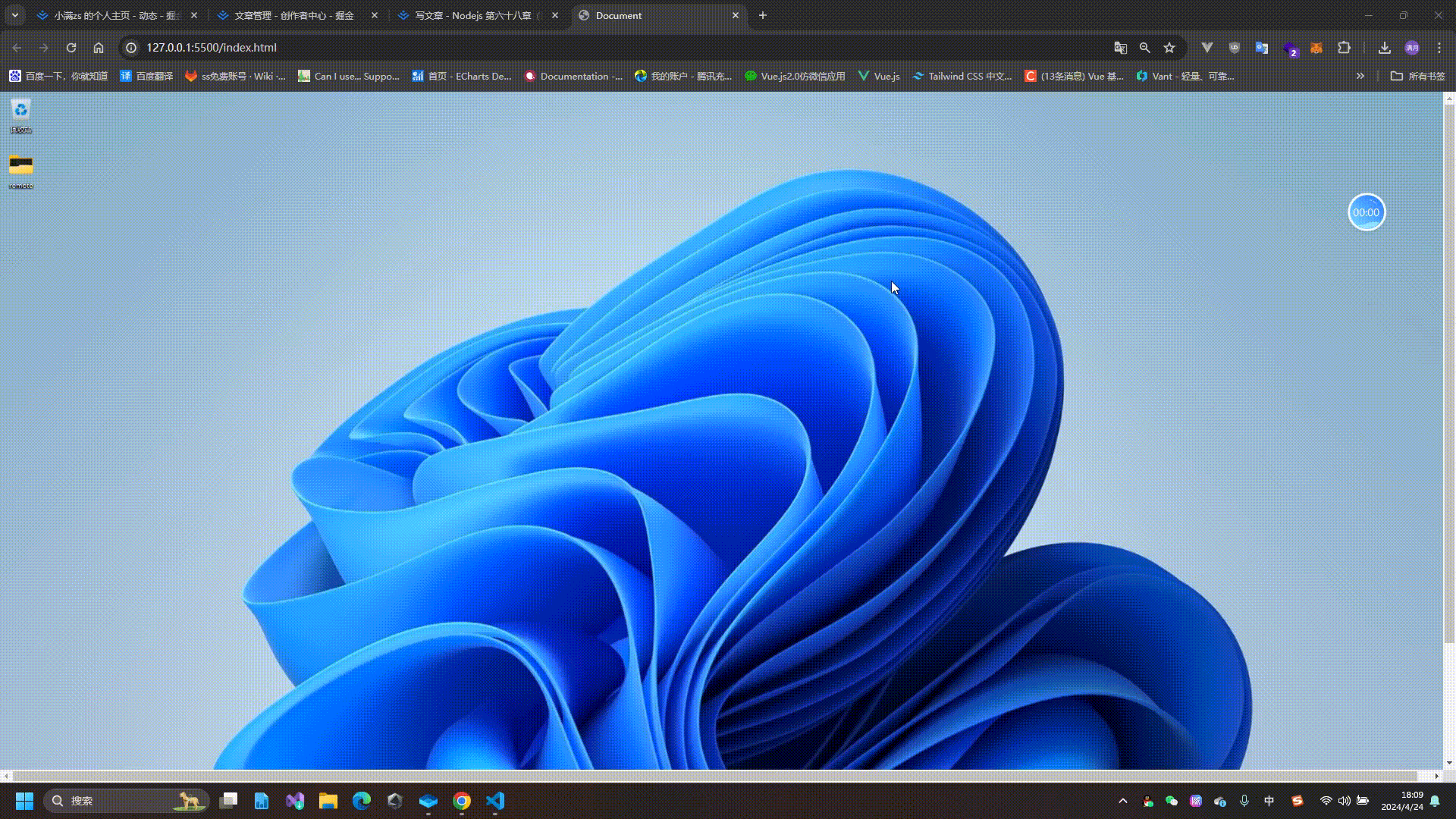Open the Windows Start menu

(24, 801)
